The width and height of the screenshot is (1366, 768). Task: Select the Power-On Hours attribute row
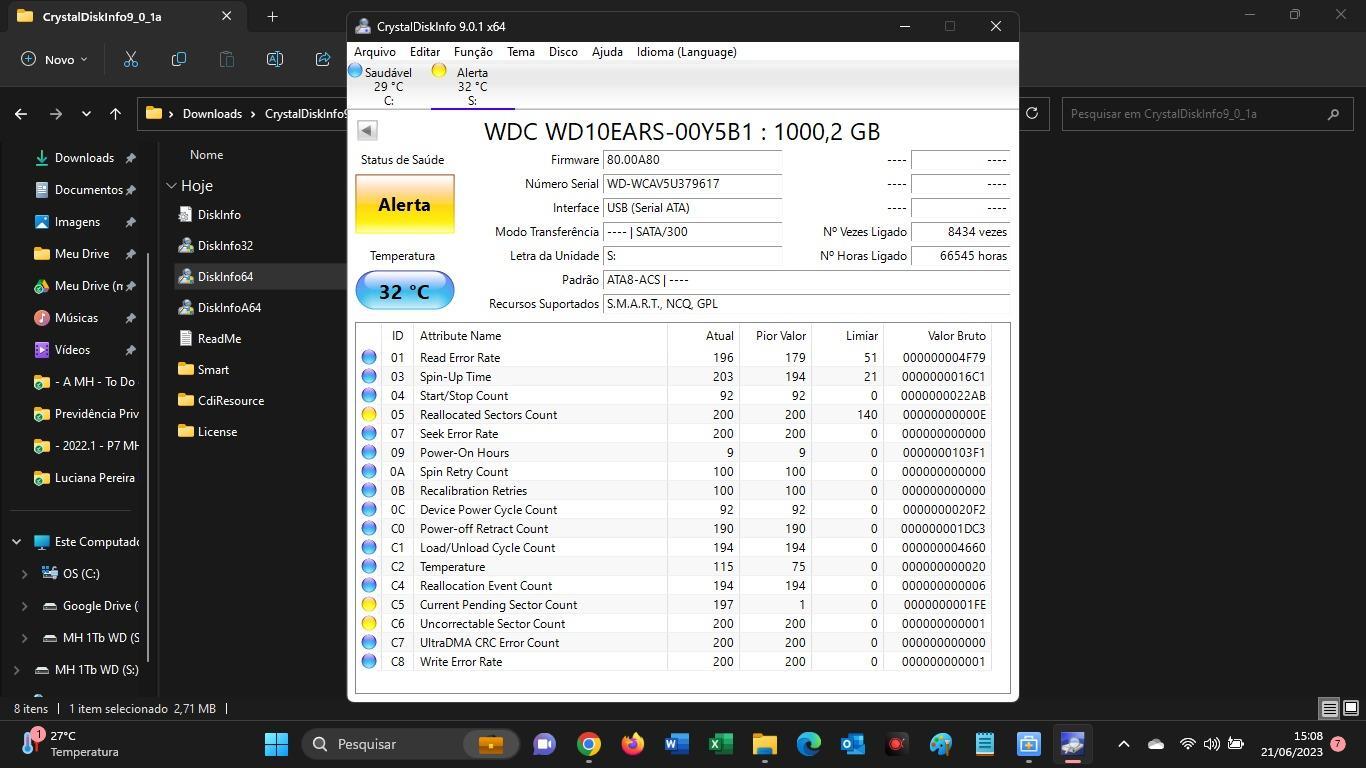(674, 452)
